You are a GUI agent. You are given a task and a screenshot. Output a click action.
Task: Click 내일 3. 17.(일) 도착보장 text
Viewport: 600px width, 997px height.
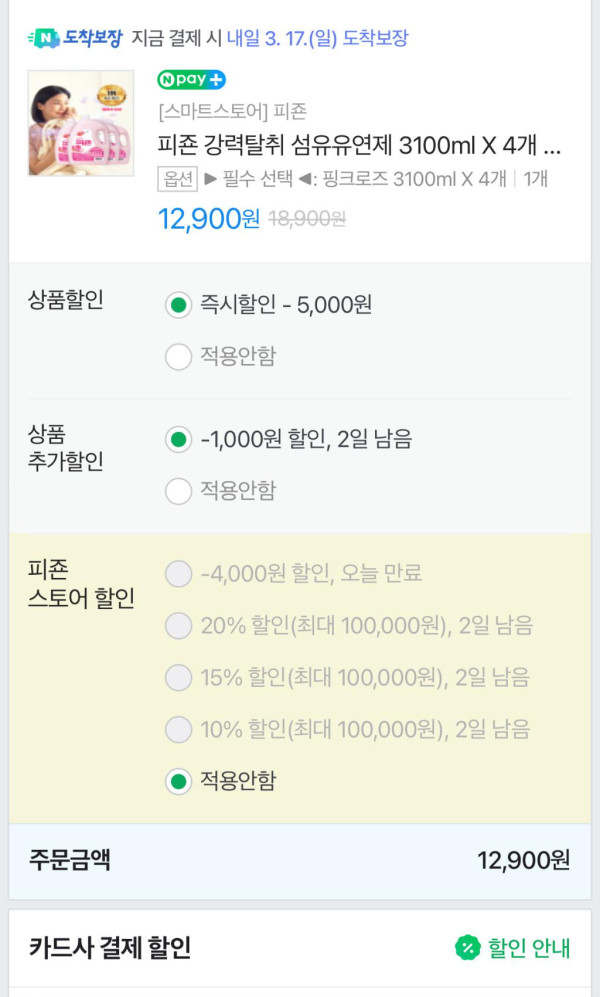coord(317,39)
